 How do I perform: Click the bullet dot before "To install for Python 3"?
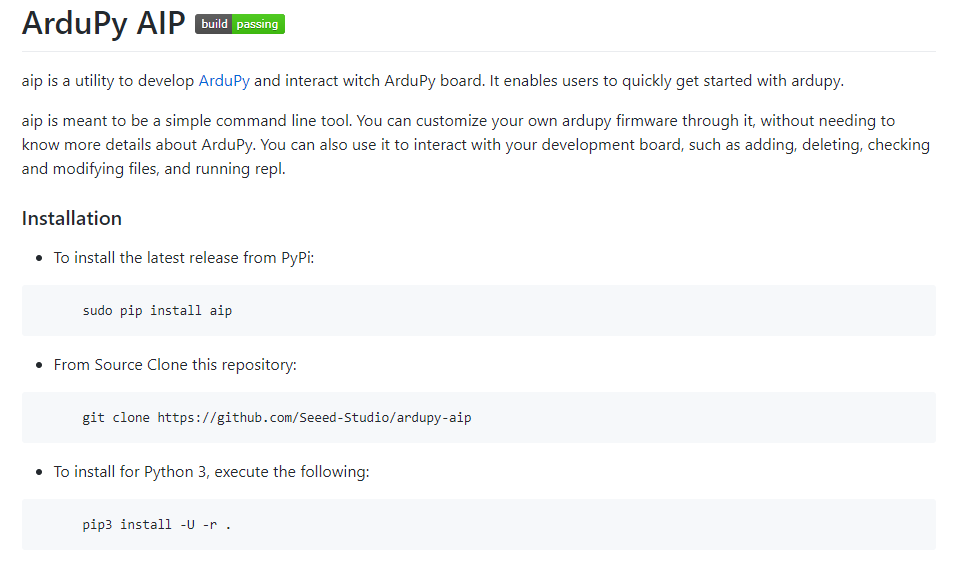tap(40, 471)
